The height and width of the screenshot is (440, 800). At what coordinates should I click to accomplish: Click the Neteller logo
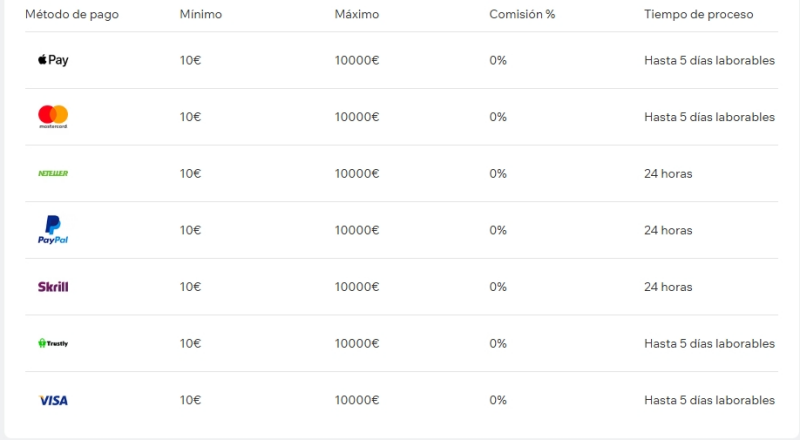[x=53, y=173]
